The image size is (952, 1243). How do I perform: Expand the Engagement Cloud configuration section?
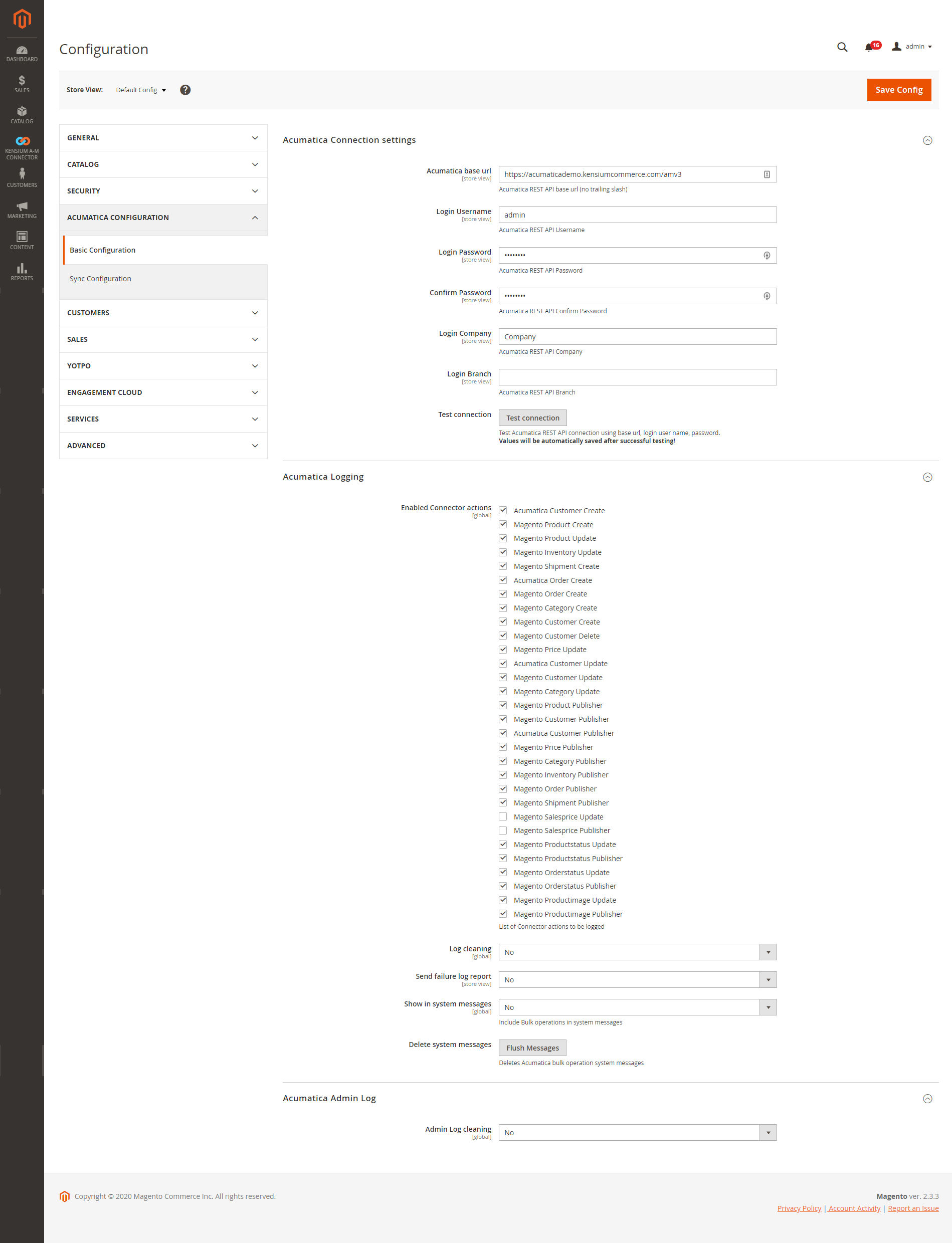163,393
